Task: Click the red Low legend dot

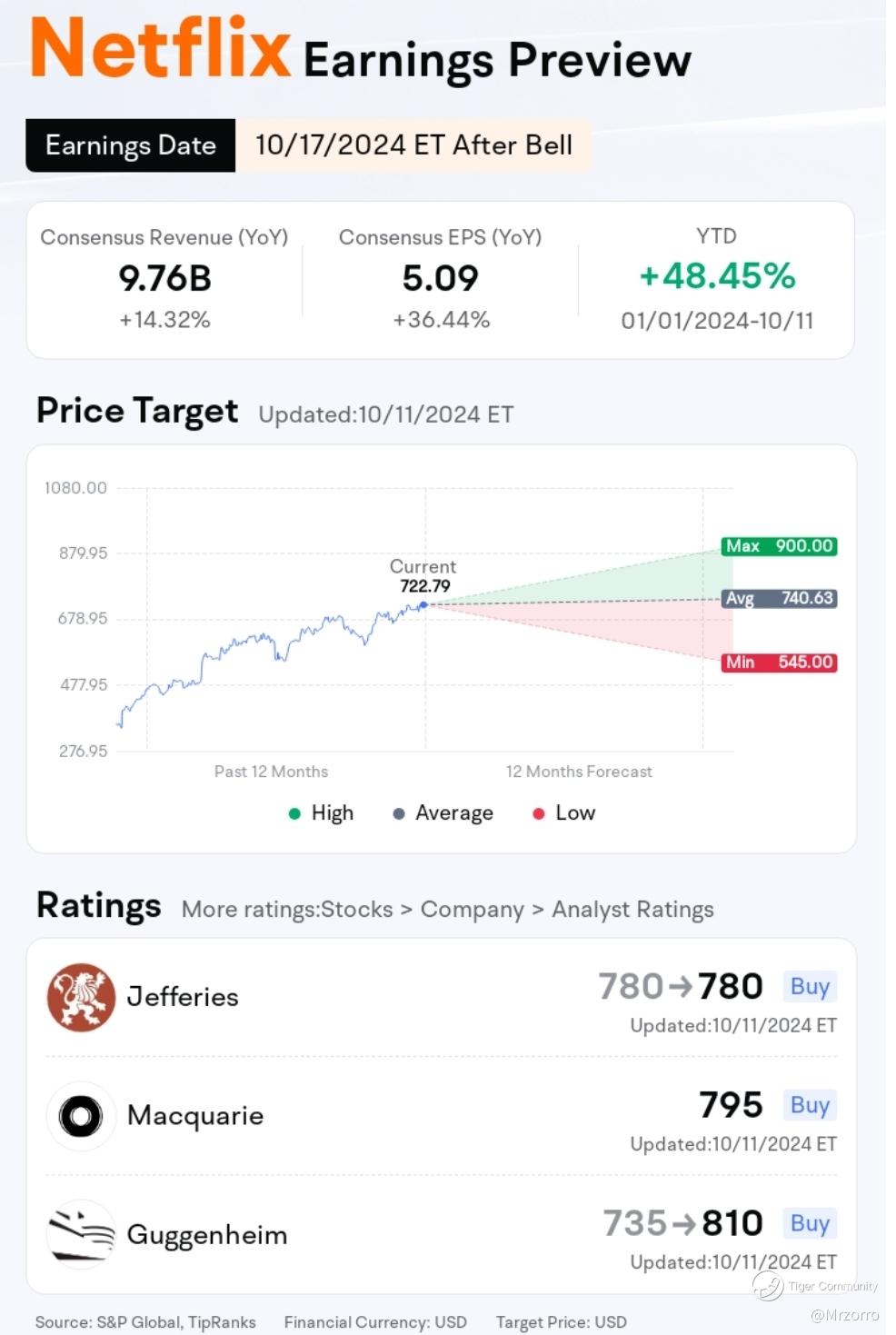Action: 538,813
